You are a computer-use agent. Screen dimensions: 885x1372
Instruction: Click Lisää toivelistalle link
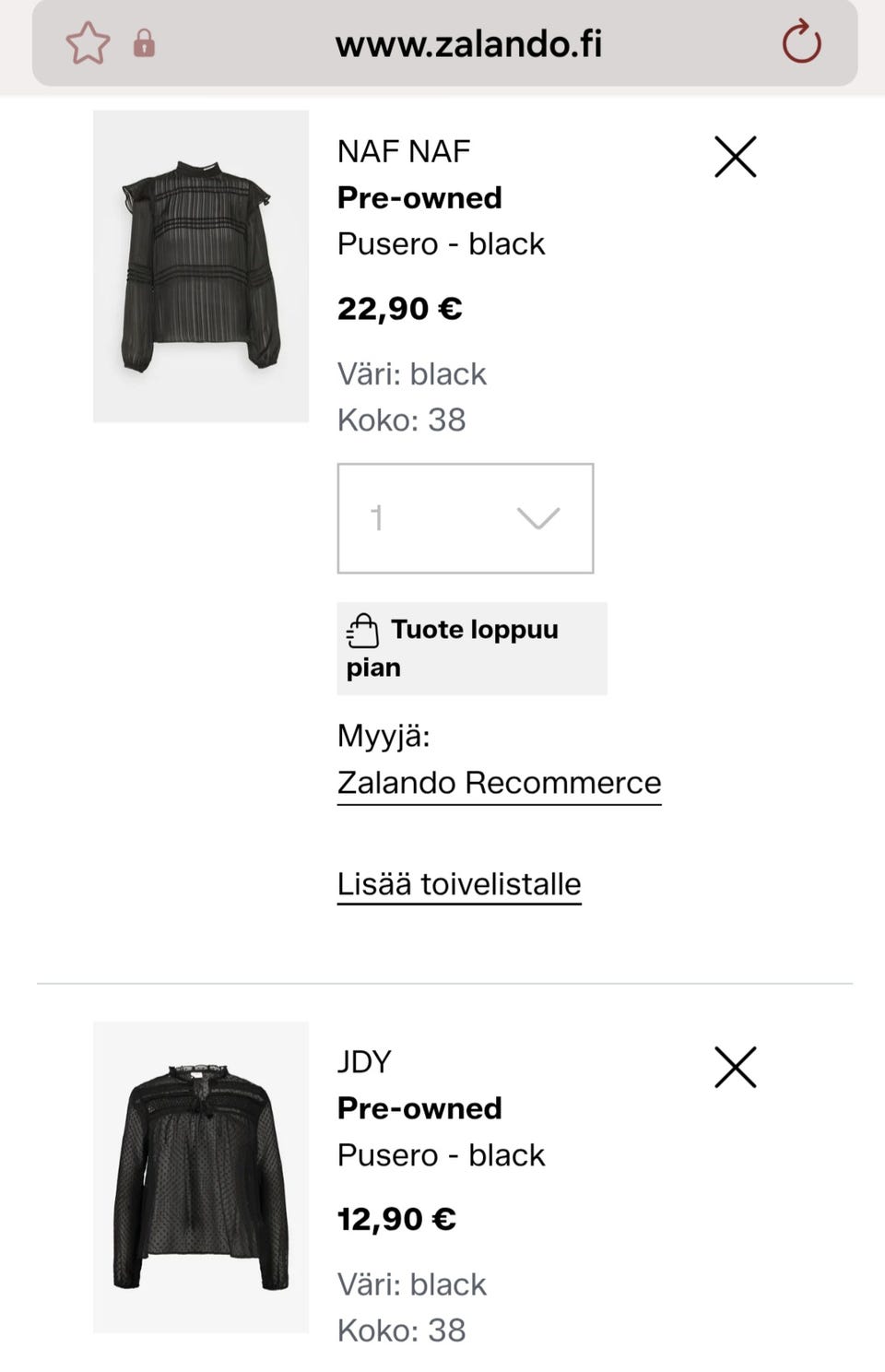pyautogui.click(x=459, y=884)
